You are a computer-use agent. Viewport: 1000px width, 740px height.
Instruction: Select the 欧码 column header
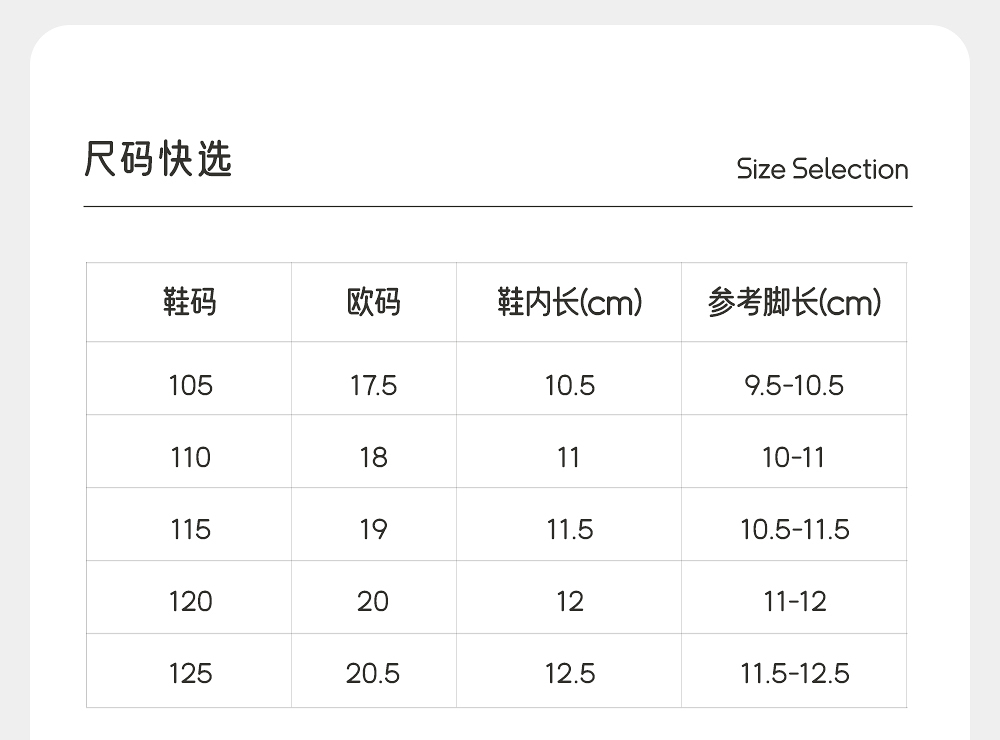(373, 302)
